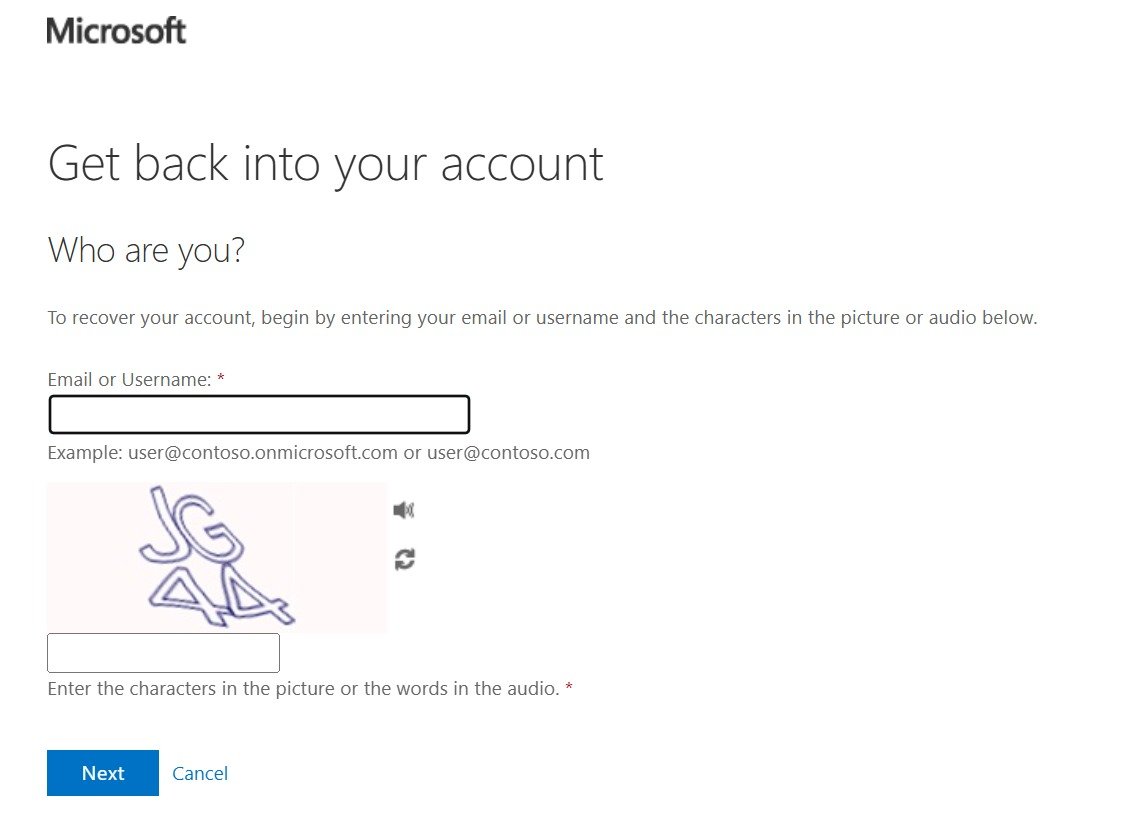1147x832 pixels.
Task: Click the "Email or Username:" label
Action: (x=129, y=380)
